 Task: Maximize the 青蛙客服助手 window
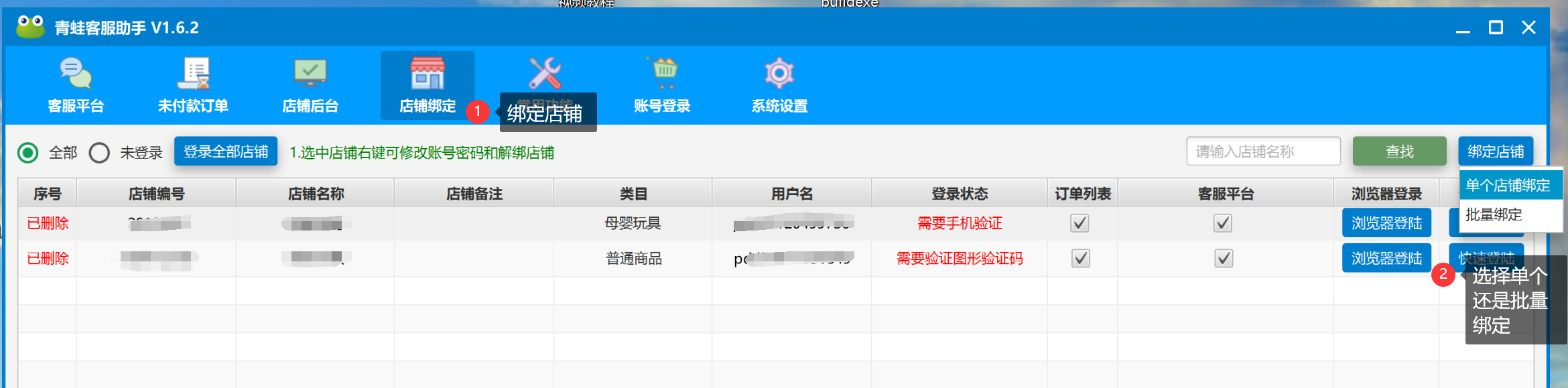1496,27
